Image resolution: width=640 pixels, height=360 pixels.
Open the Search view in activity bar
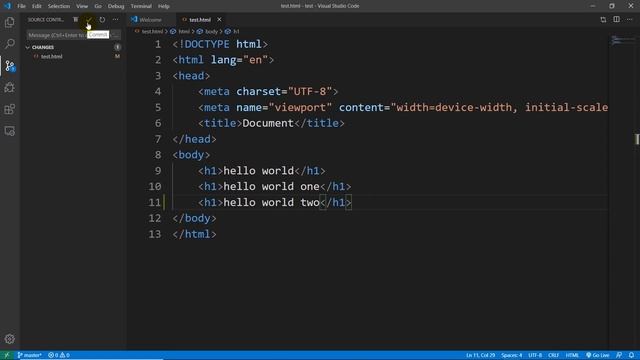point(9,44)
